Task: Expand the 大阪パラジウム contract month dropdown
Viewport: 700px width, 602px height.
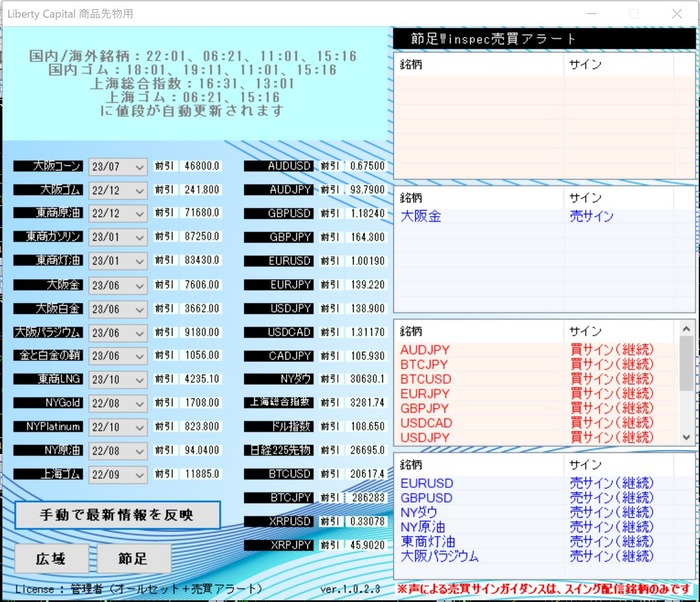Action: (118, 333)
